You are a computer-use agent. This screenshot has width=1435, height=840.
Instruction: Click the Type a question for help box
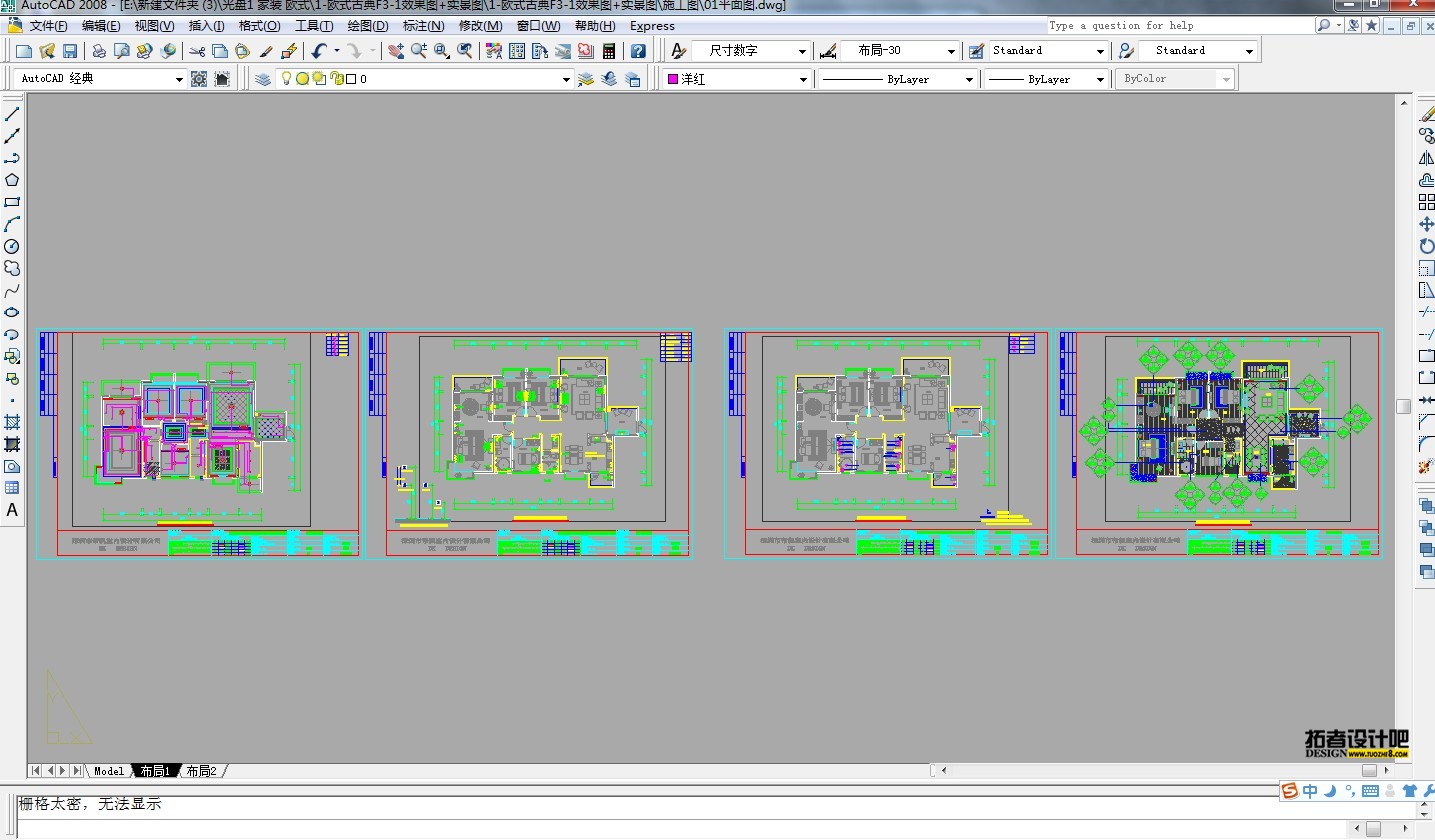tap(1180, 26)
